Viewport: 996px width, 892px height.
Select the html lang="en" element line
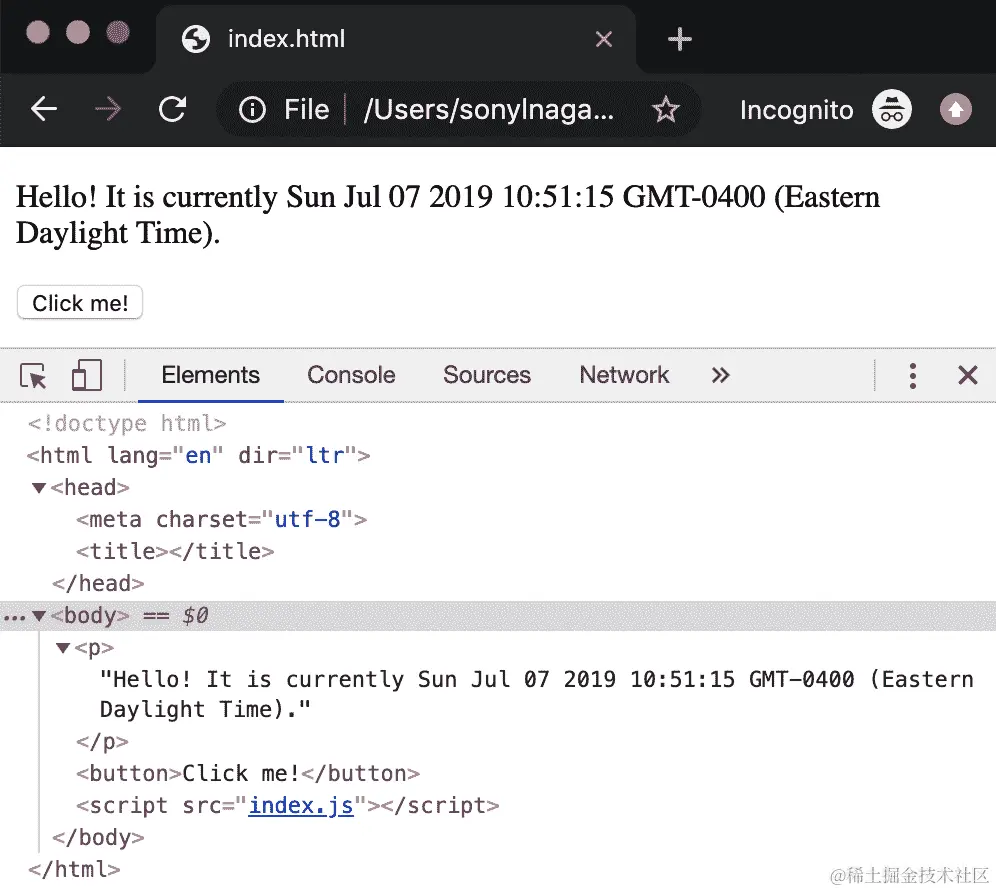point(198,456)
